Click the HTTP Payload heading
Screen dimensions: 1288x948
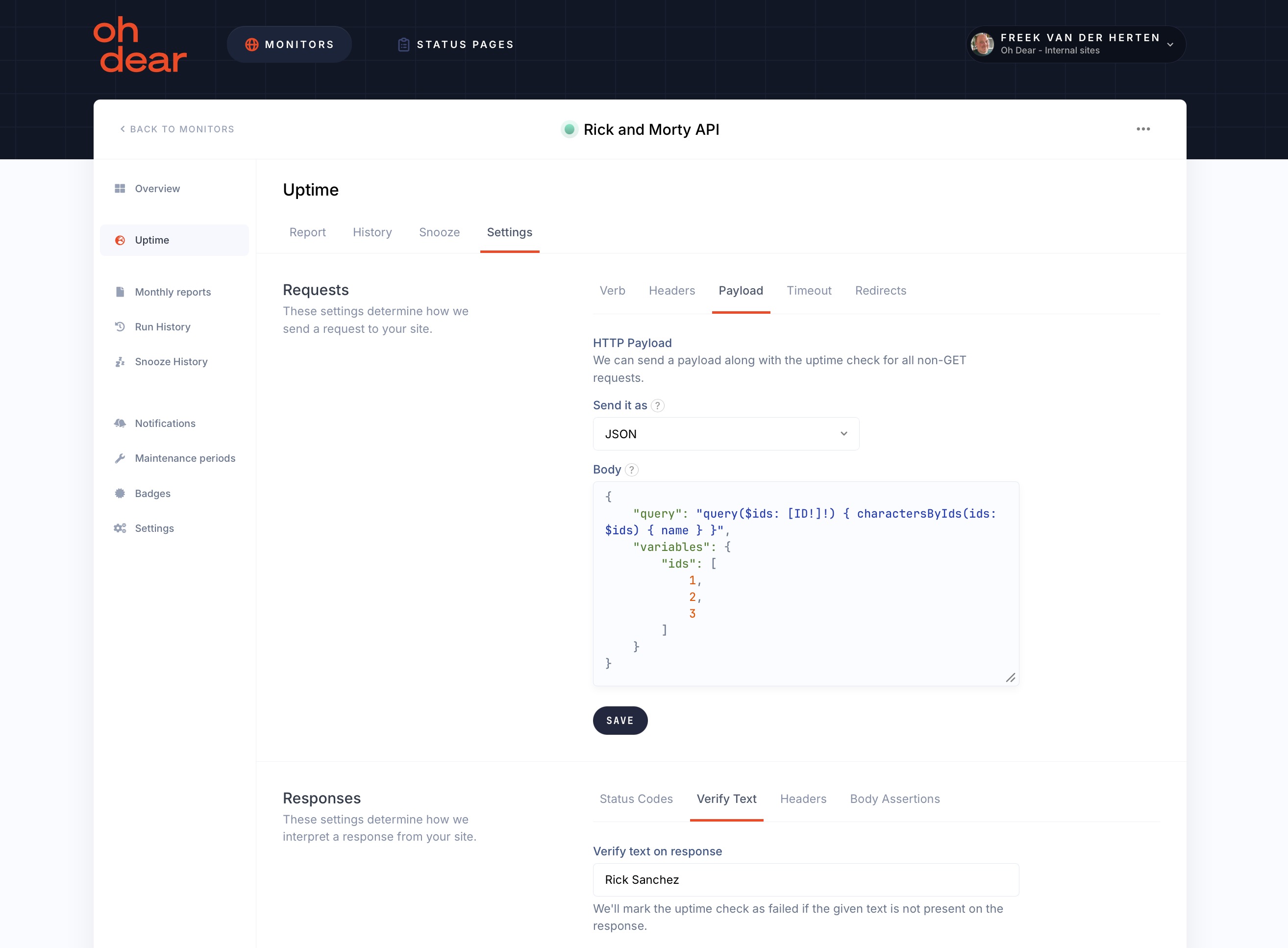[x=632, y=343]
